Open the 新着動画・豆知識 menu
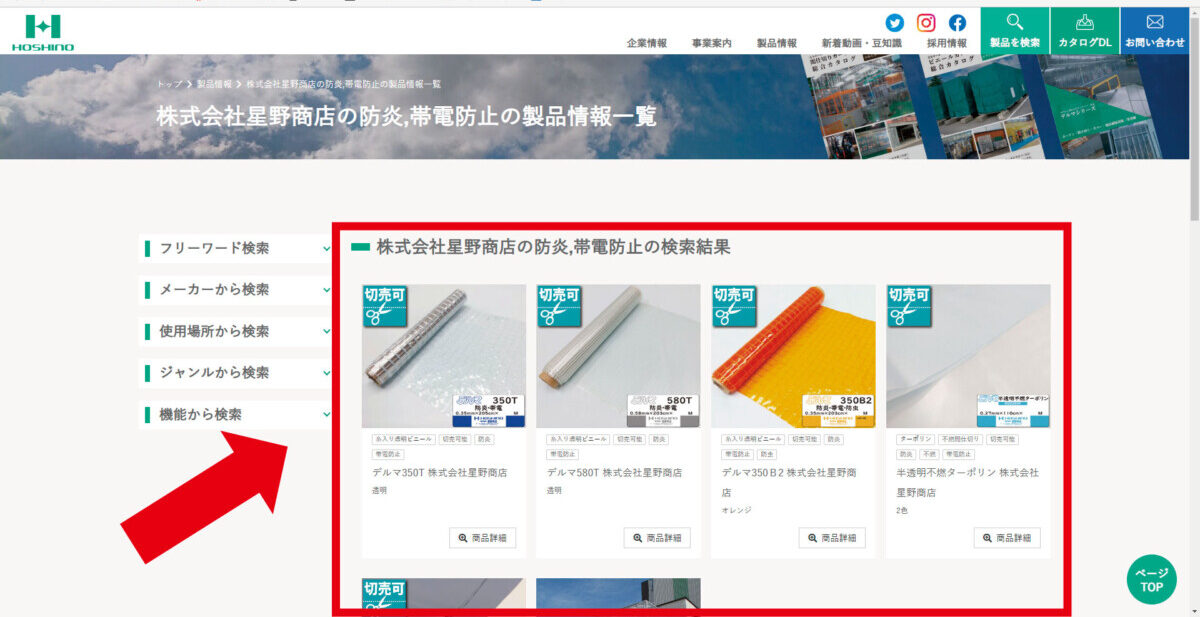 click(862, 43)
